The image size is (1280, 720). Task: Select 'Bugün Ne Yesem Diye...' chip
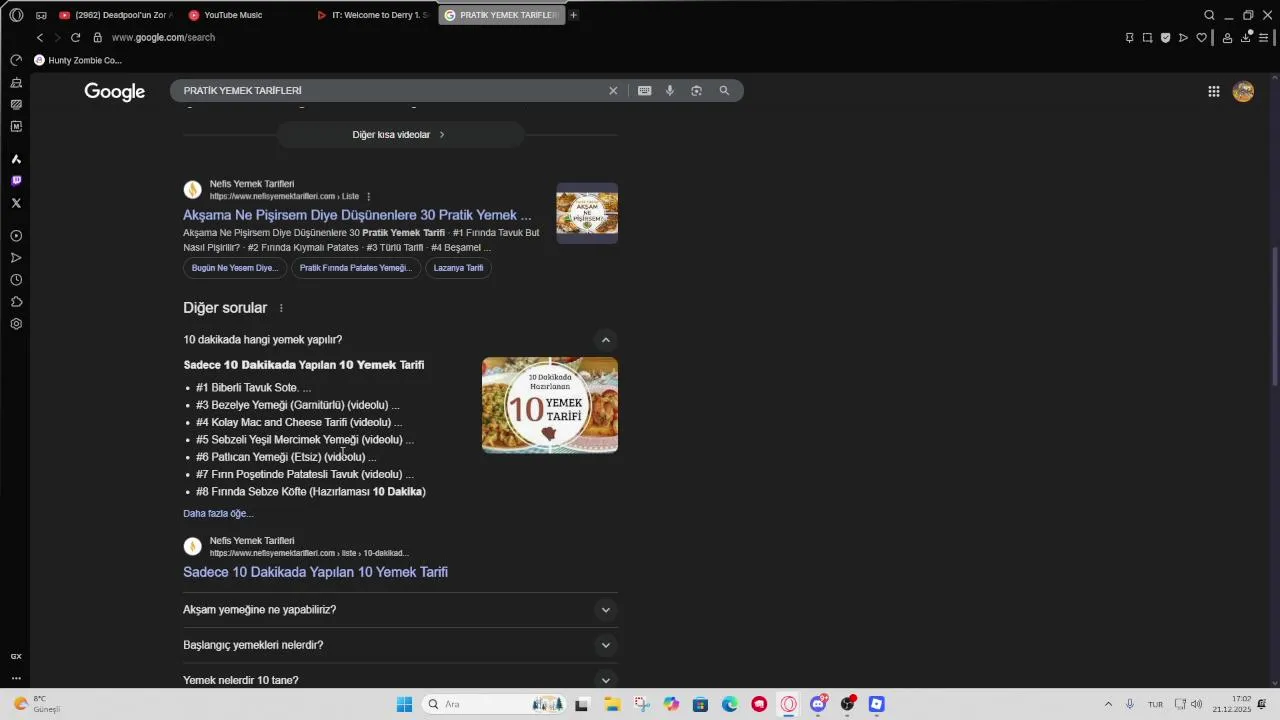point(235,268)
